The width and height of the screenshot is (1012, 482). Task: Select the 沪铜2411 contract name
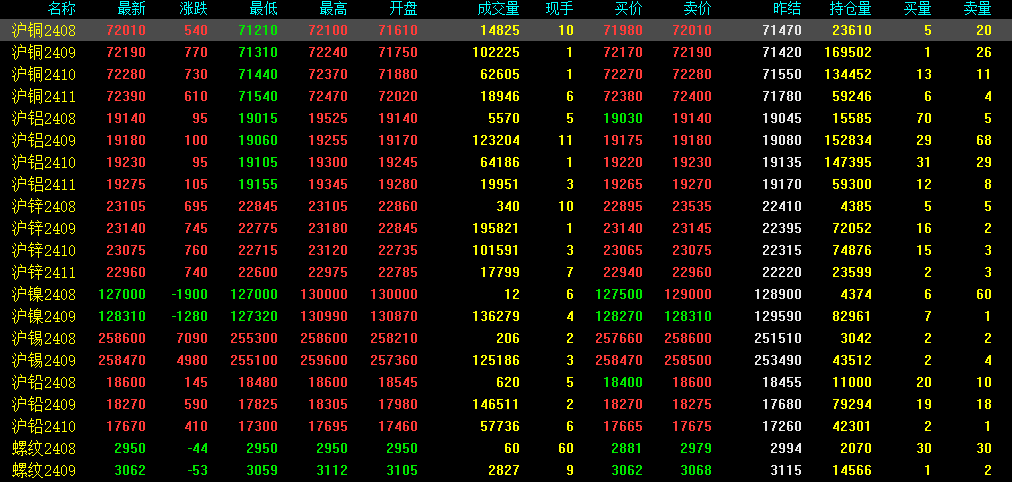pos(44,96)
